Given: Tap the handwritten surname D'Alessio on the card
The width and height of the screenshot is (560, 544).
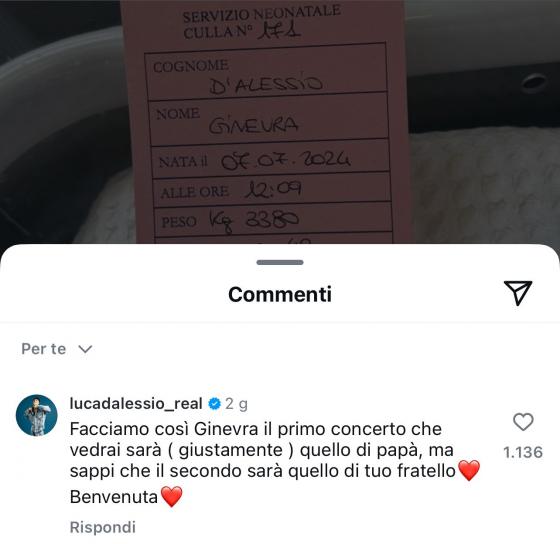Looking at the screenshot, I should (x=266, y=85).
